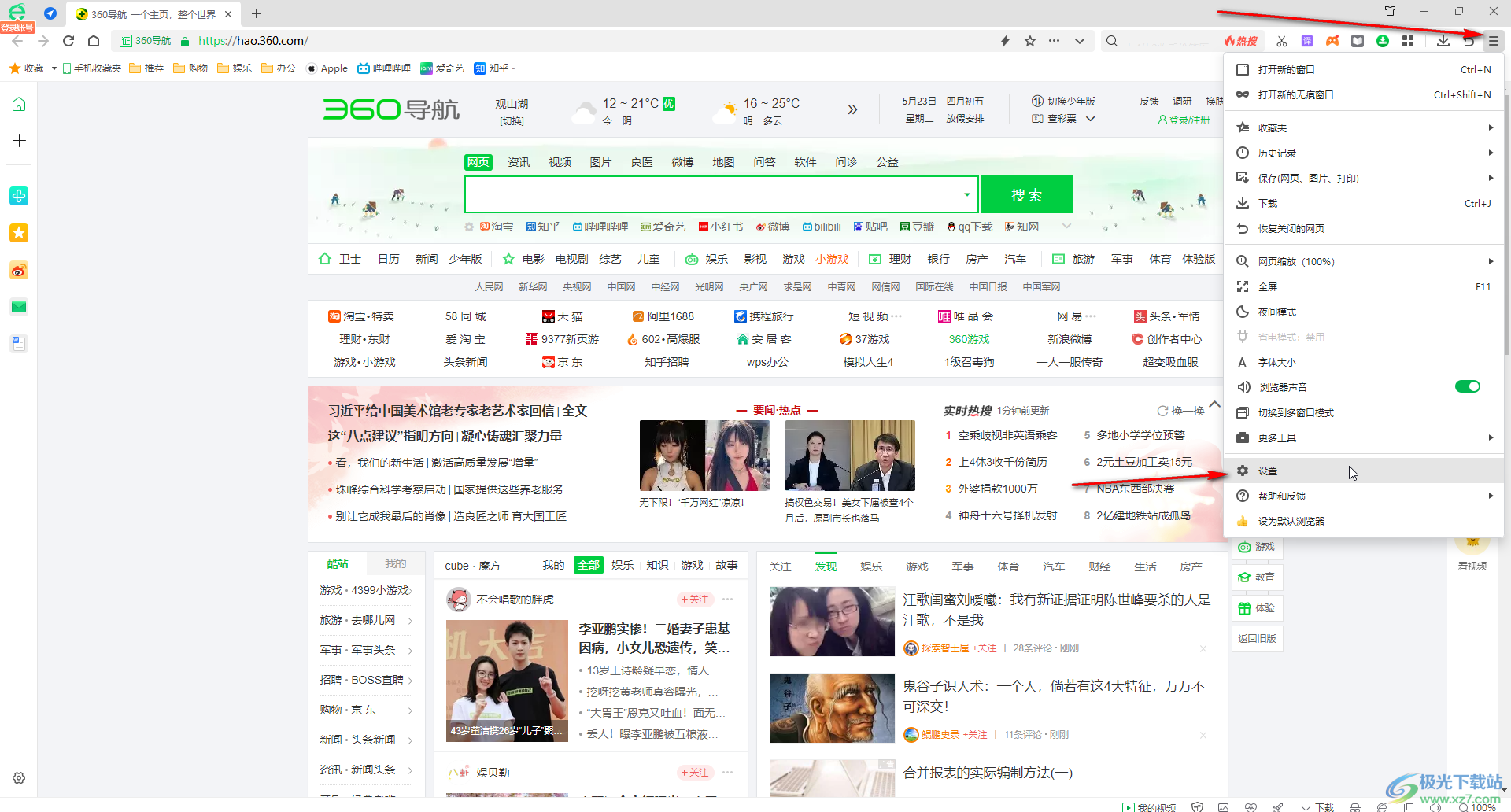
Task: Select Restore closed pages menu item
Action: click(1364, 228)
